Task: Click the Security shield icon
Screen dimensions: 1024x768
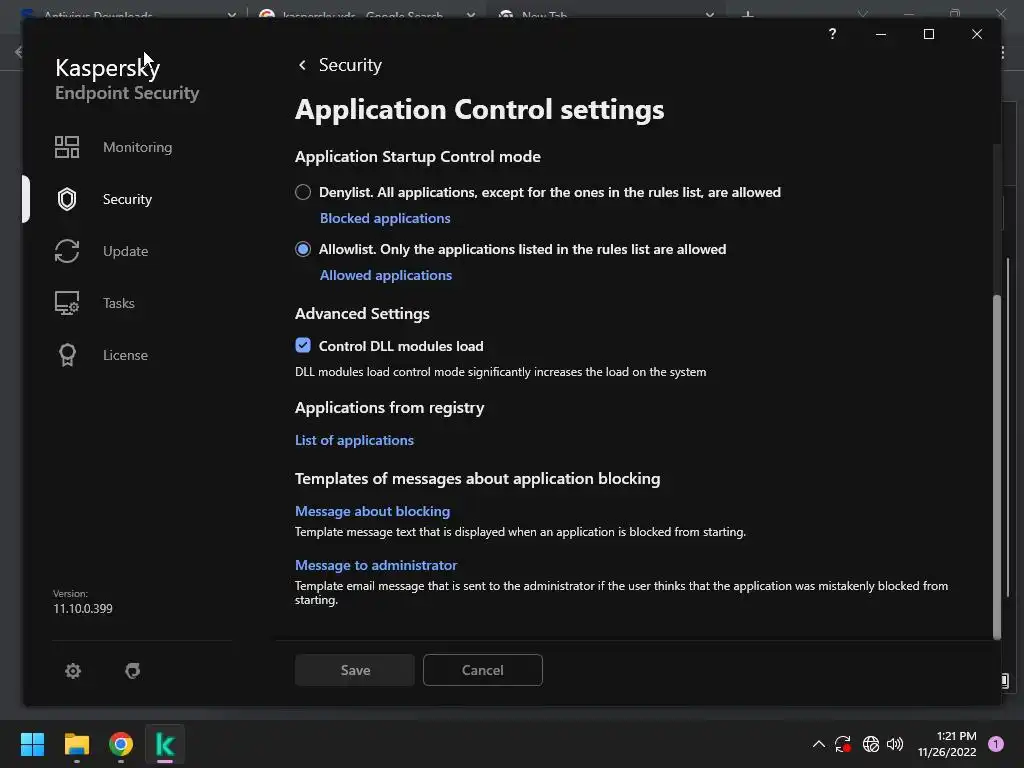Action: (x=67, y=199)
